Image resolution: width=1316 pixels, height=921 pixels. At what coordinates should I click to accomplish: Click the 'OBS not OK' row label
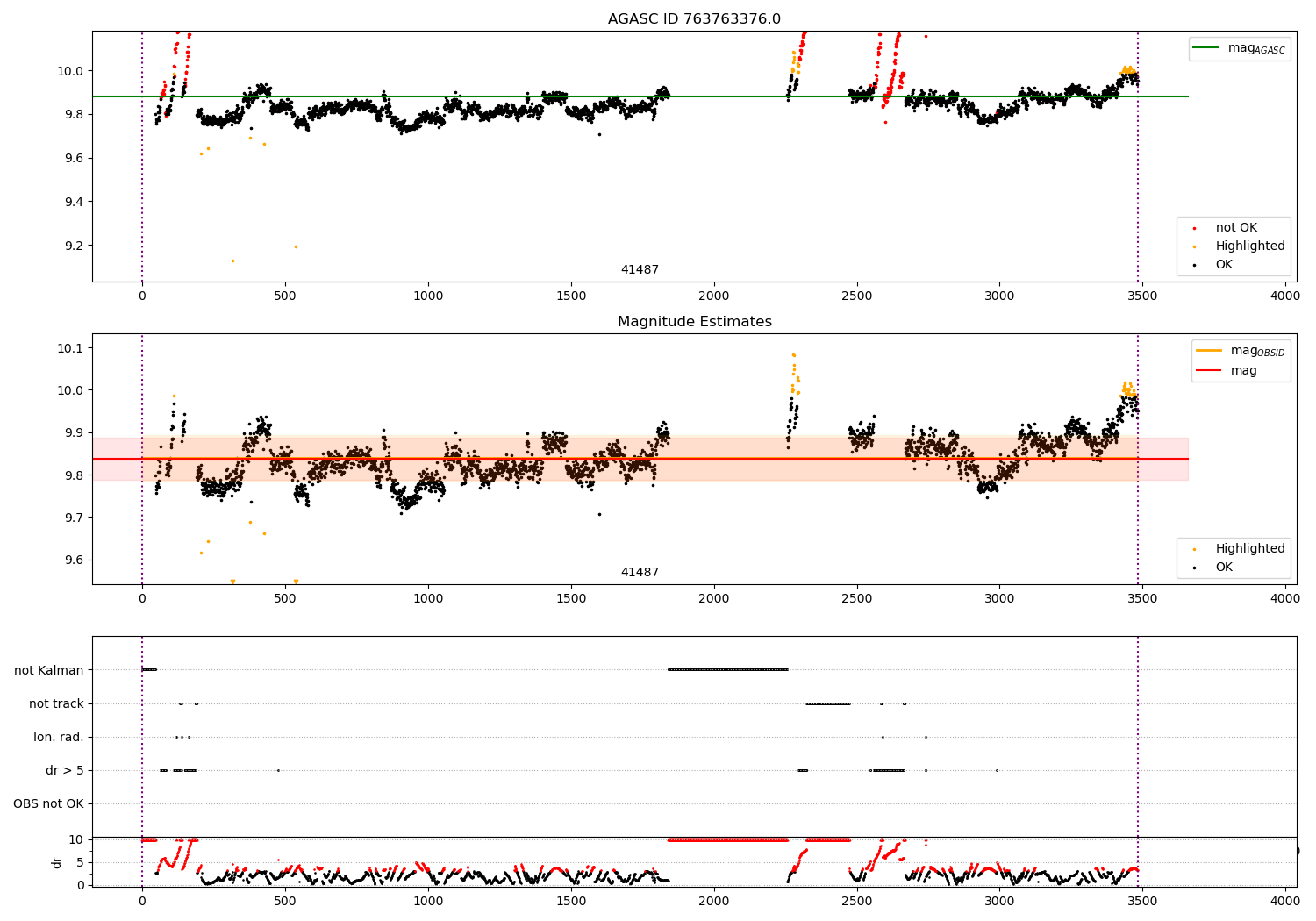click(x=48, y=803)
